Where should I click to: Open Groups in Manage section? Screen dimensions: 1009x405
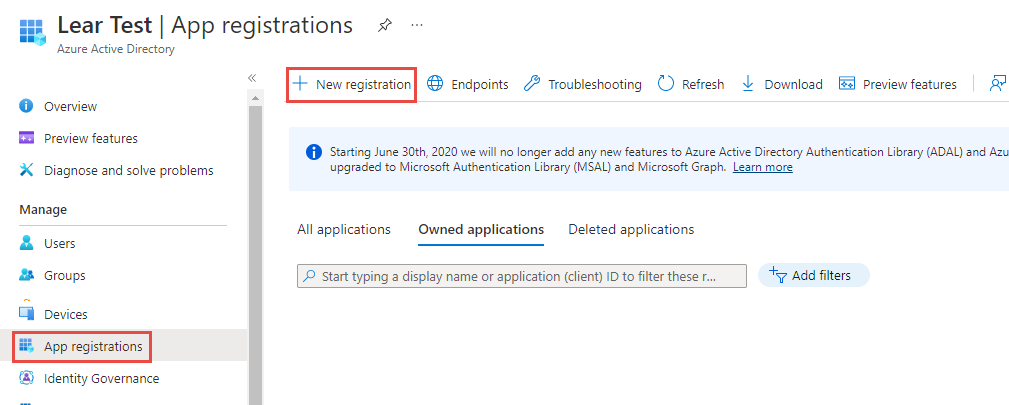tap(64, 276)
